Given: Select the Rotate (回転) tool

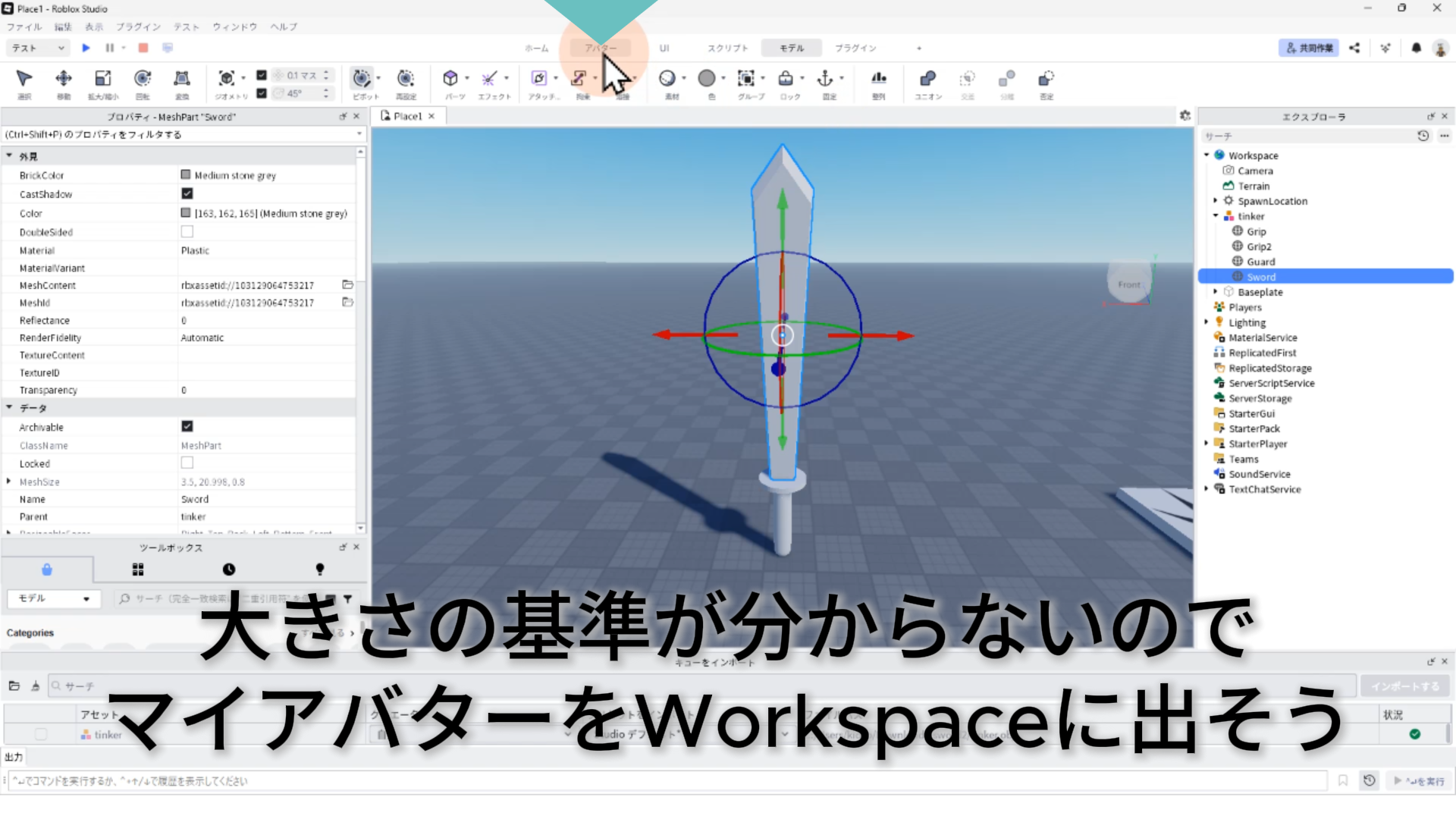Looking at the screenshot, I should pyautogui.click(x=143, y=79).
